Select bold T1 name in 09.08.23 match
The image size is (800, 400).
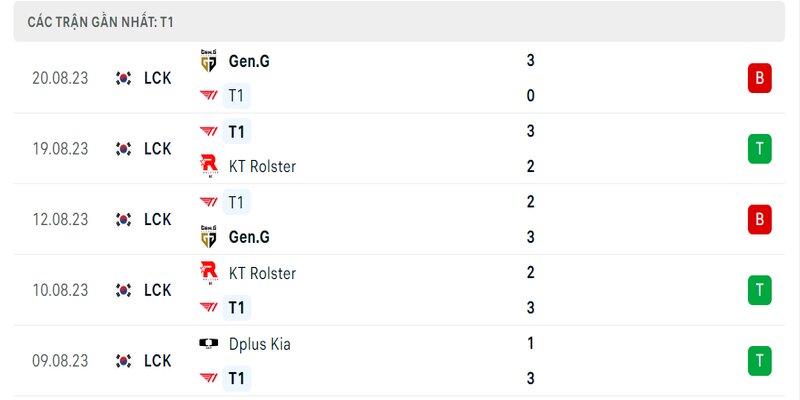(237, 379)
